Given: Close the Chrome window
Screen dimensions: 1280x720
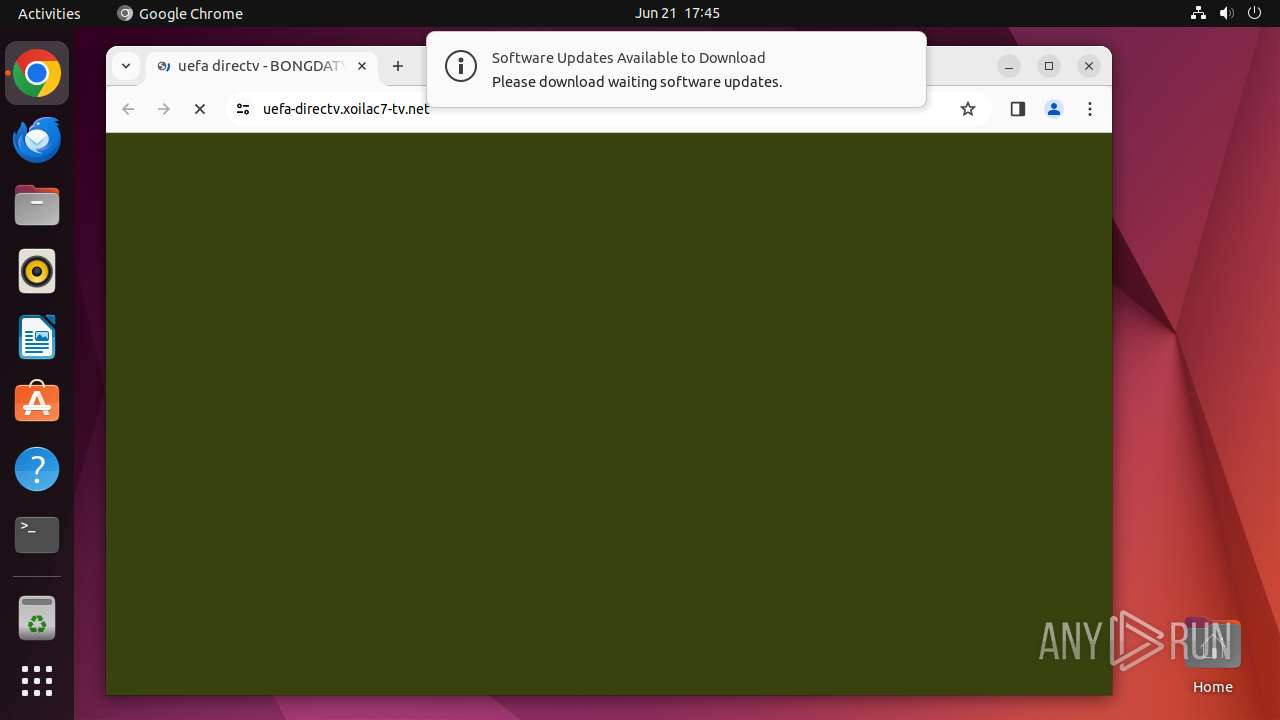Looking at the screenshot, I should (1089, 66).
